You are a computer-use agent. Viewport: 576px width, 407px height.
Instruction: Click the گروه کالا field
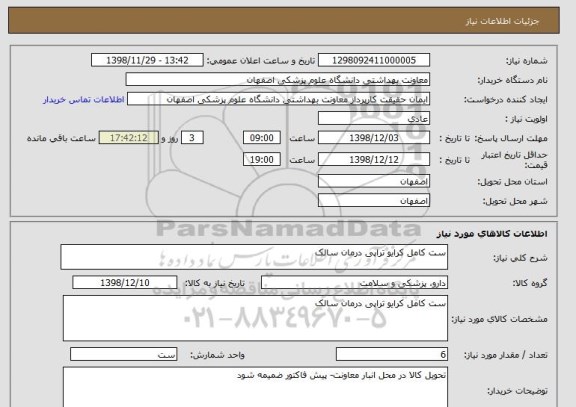(354, 283)
